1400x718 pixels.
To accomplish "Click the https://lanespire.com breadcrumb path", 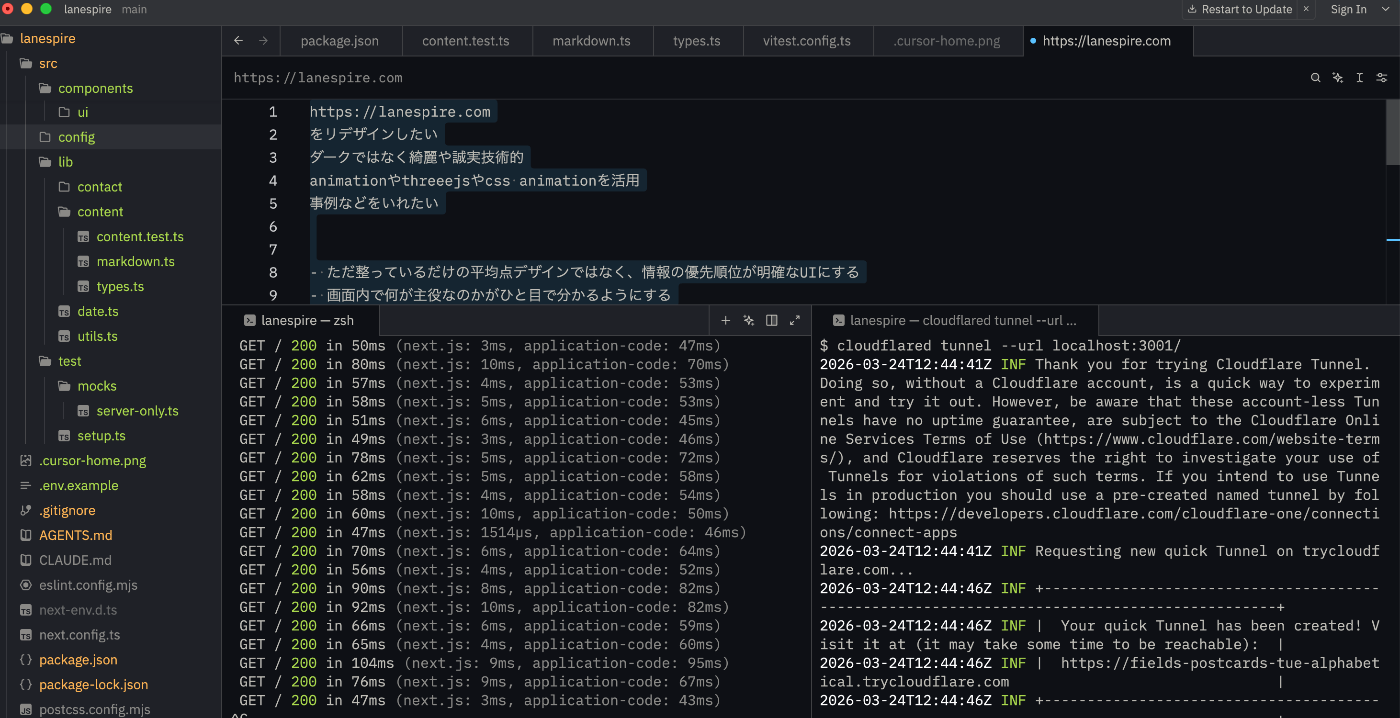I will tap(318, 77).
